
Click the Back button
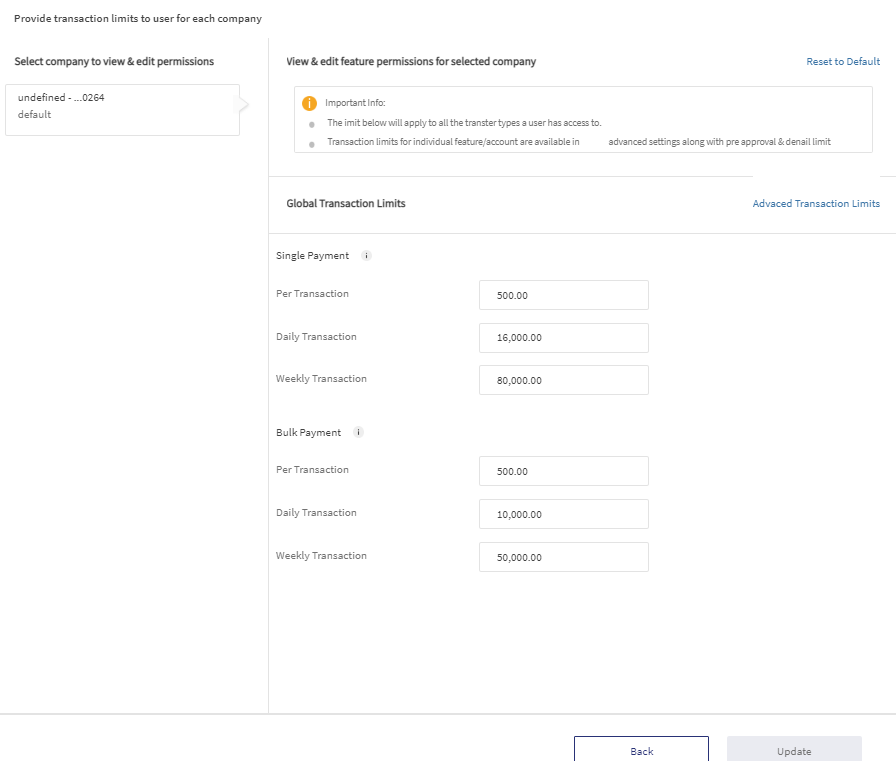coord(641,750)
